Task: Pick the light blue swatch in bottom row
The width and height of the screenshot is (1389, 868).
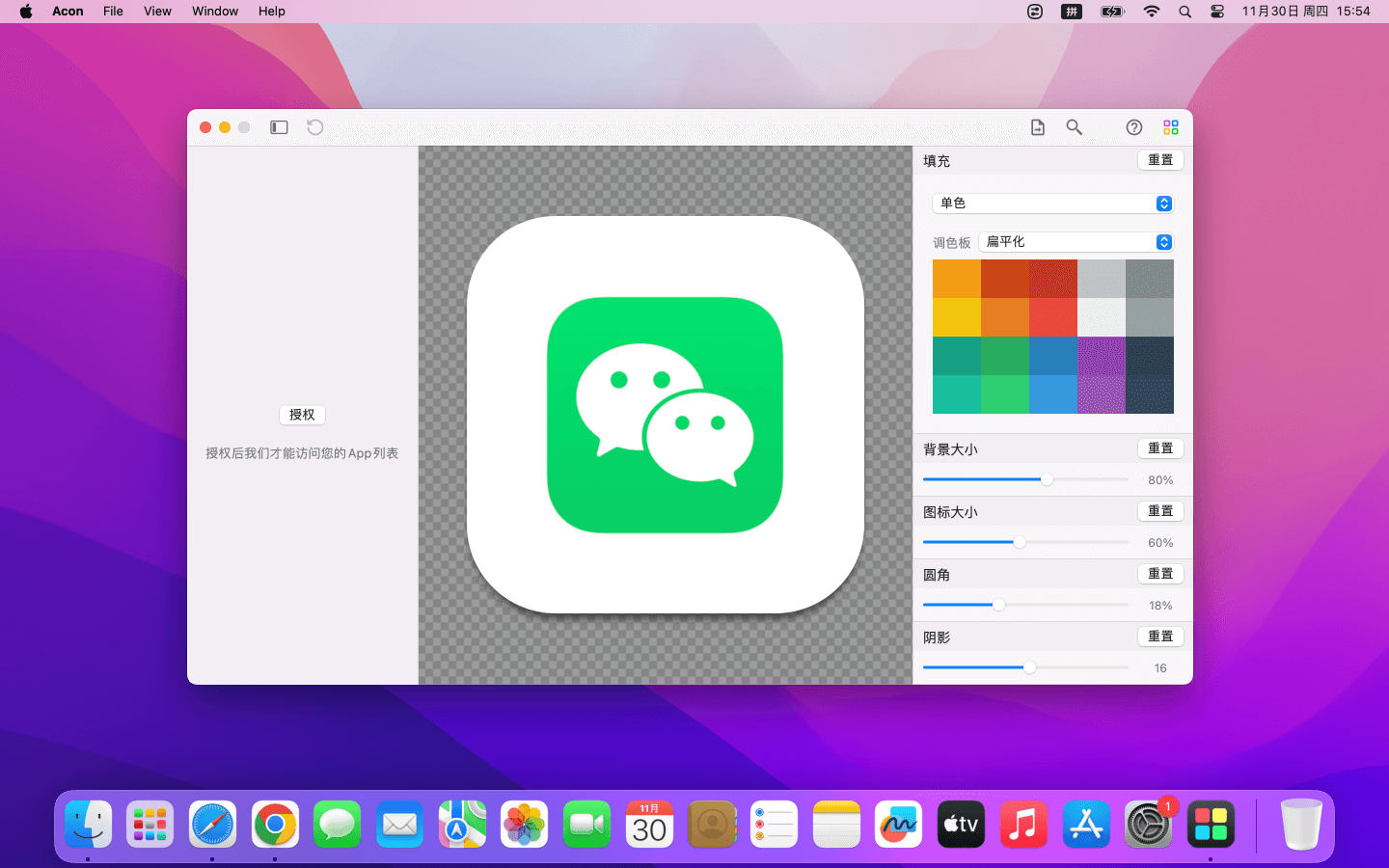Action: tap(1053, 394)
